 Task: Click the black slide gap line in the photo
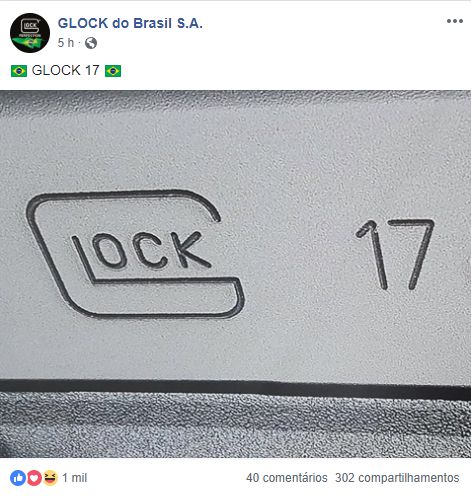pyautogui.click(x=235, y=389)
